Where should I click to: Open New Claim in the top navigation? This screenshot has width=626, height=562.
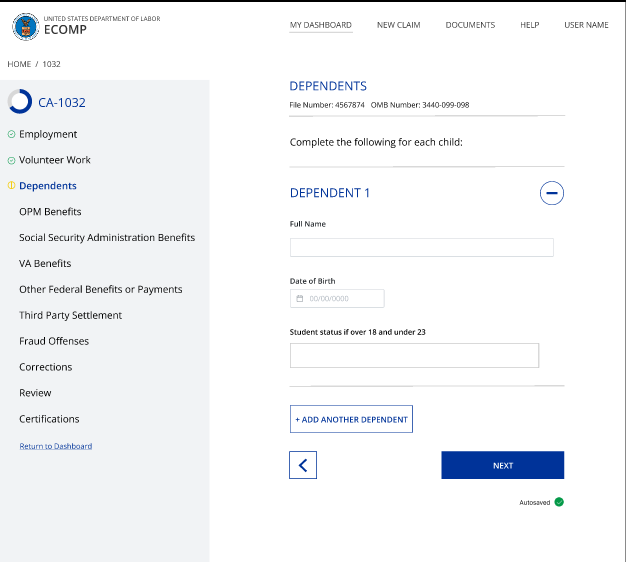click(398, 25)
